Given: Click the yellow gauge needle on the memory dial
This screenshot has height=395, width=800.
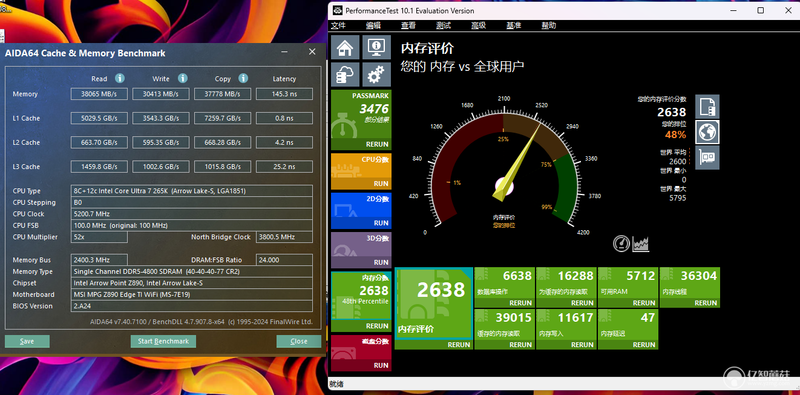Looking at the screenshot, I should point(516,163).
